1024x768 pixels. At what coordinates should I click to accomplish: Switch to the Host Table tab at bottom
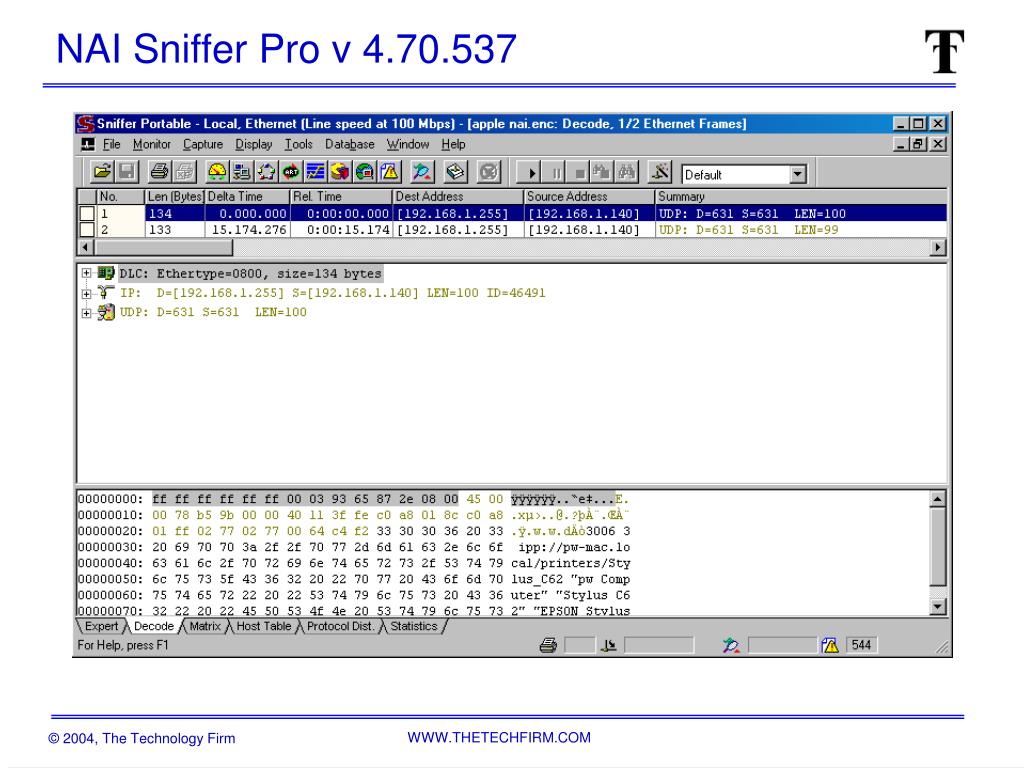coord(263,626)
